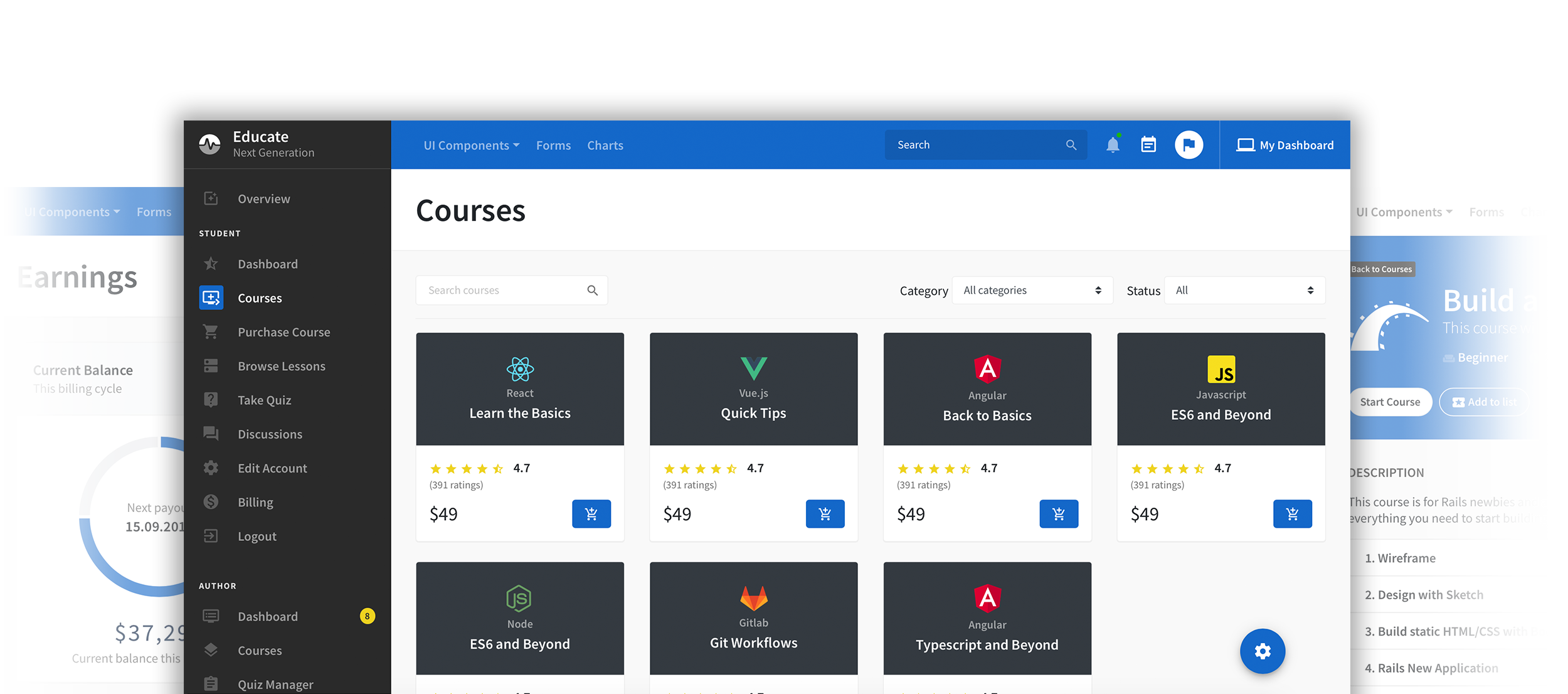Click the My Dashboard button
1568x694 pixels.
click(1285, 145)
